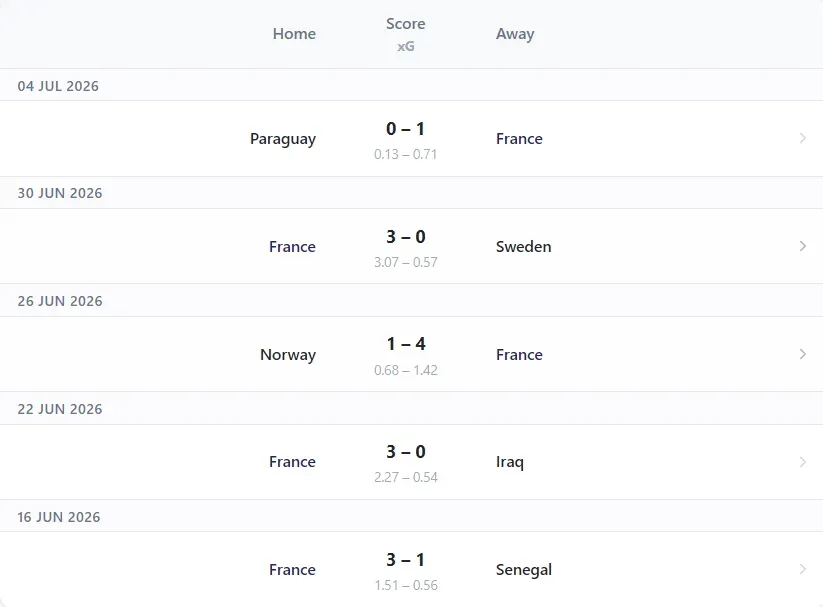823x607 pixels.
Task: Click the Away column header
Action: pos(515,34)
